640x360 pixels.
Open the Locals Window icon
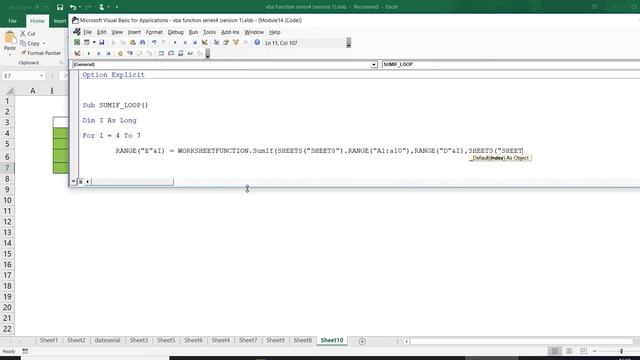point(161,53)
